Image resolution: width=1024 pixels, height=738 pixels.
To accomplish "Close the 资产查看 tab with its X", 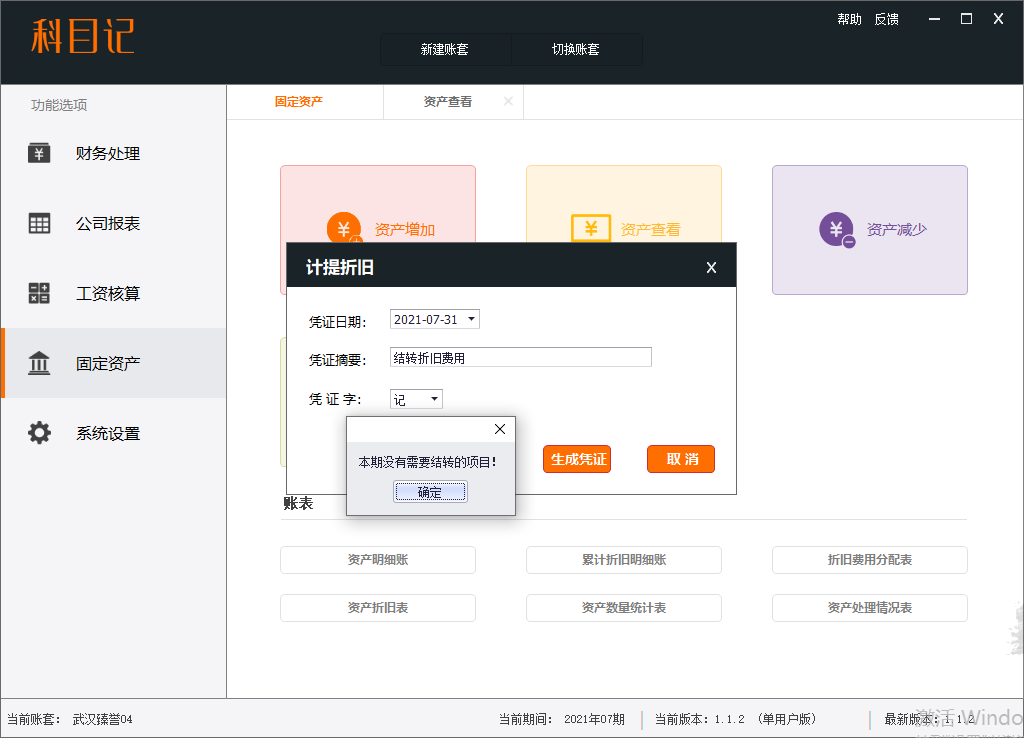I will click(508, 101).
